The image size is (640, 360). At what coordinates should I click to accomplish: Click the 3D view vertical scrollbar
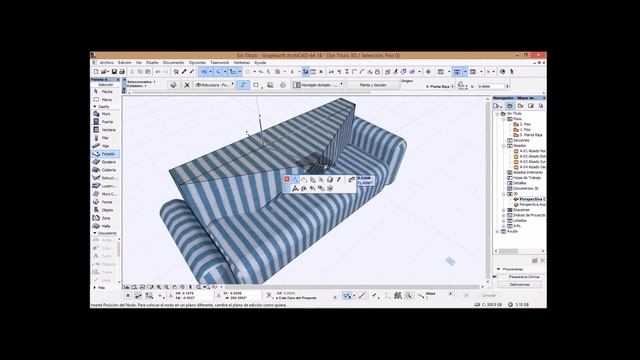(488, 190)
